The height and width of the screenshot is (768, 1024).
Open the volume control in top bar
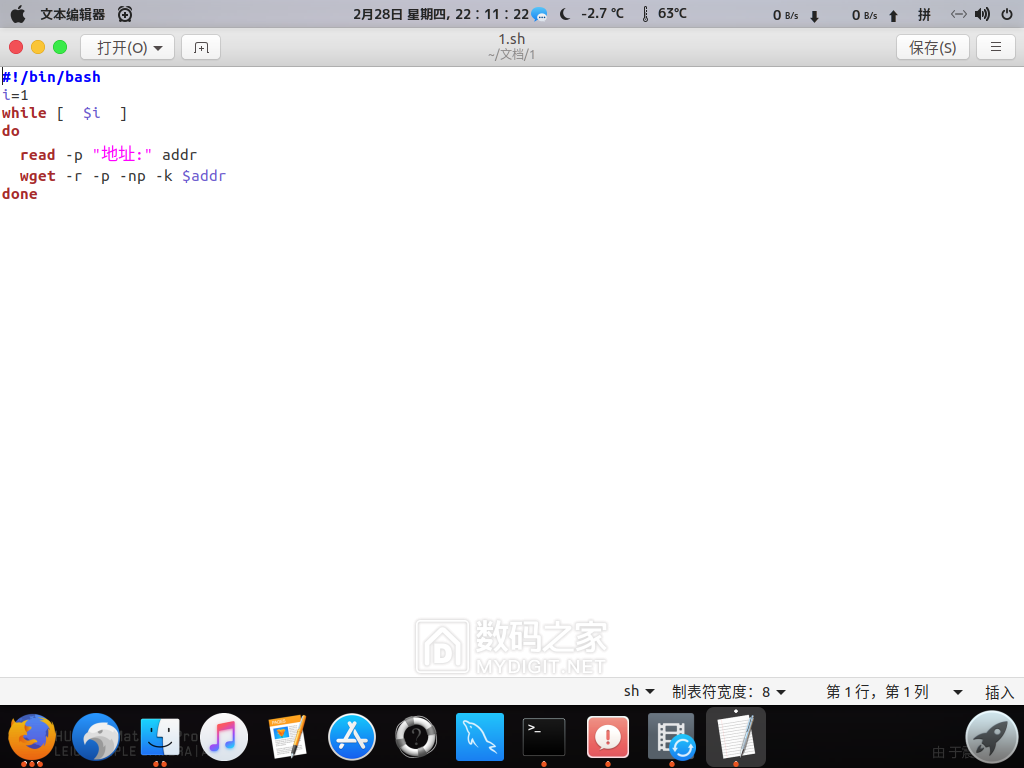pos(982,14)
